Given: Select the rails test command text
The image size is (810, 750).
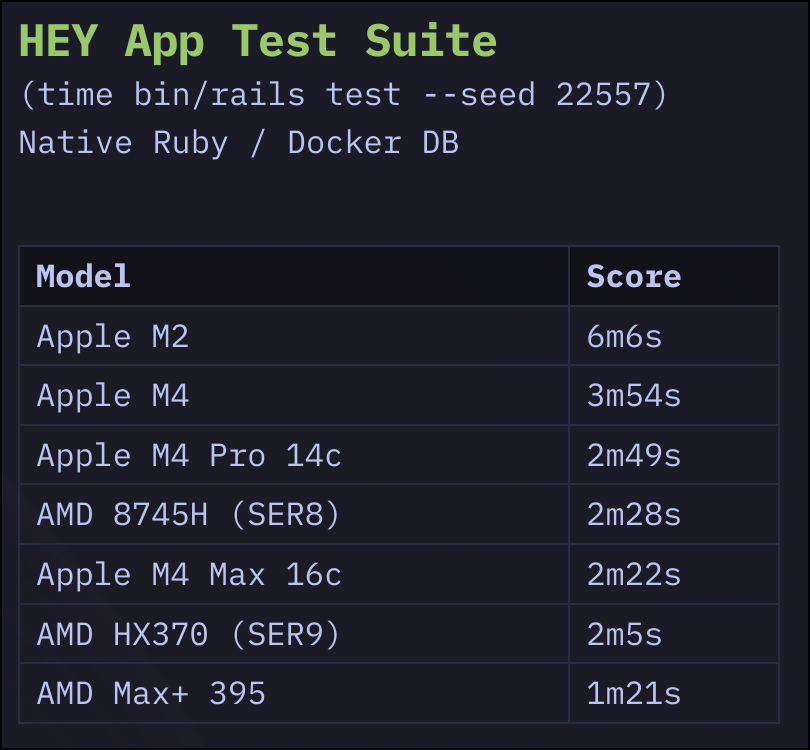Looking at the screenshot, I should click(x=344, y=95).
